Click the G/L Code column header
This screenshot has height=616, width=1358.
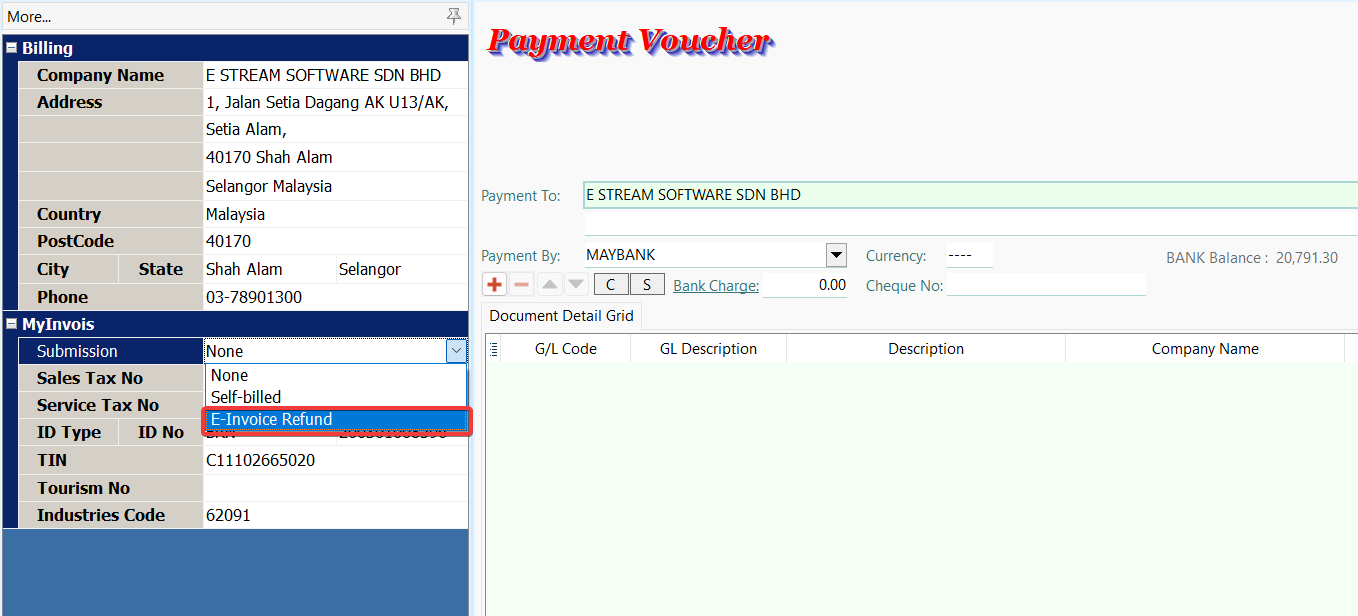point(565,349)
